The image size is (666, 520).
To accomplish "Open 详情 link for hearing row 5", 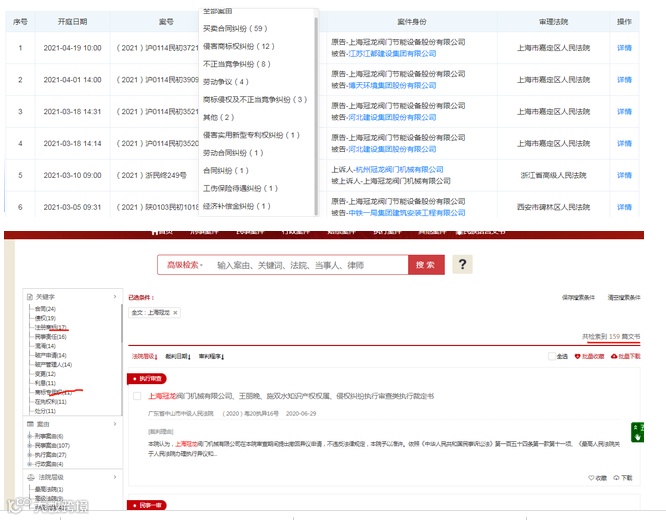I will 624,175.
